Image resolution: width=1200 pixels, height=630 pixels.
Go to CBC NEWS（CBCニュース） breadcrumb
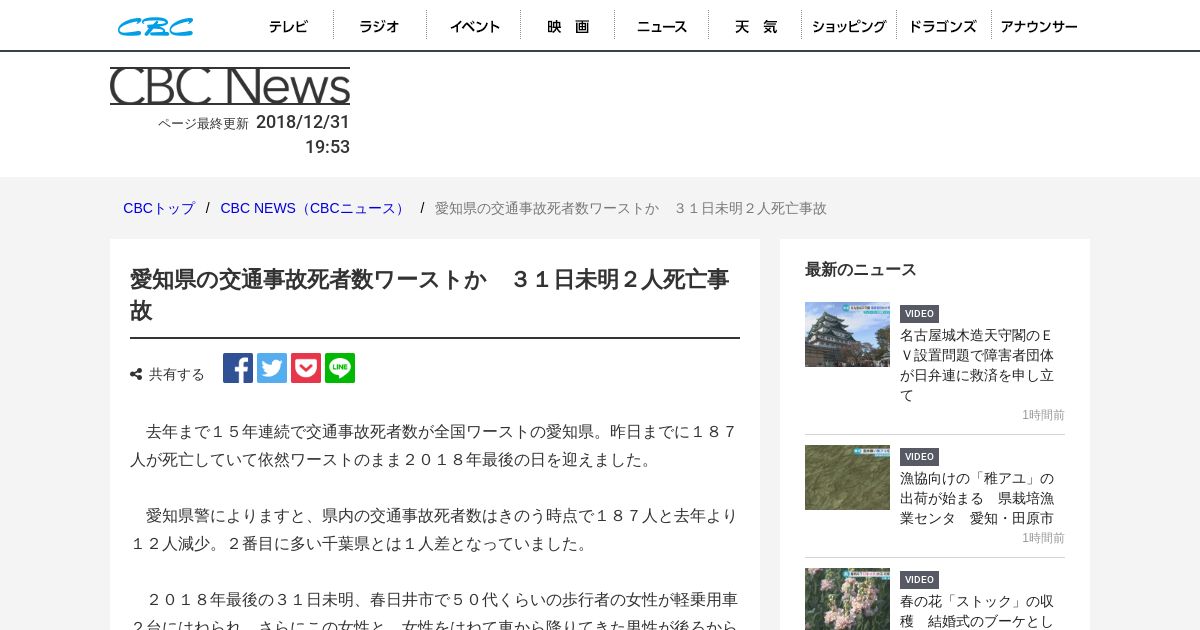tap(315, 208)
